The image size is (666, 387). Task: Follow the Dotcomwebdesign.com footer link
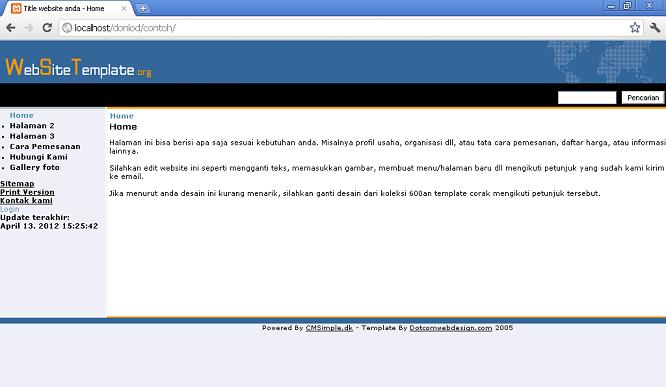click(451, 328)
